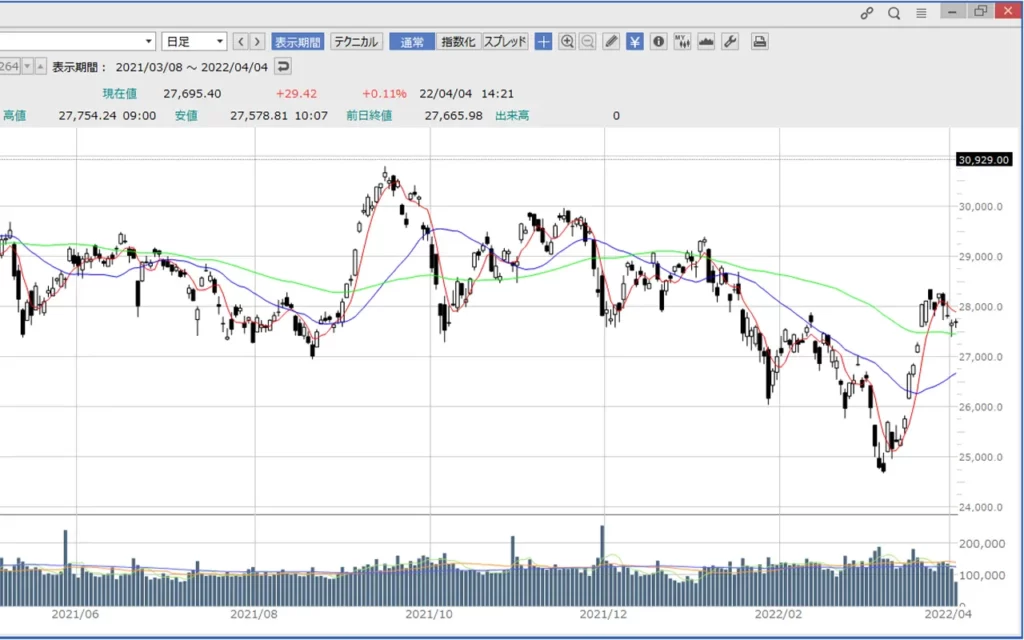Print the chart using printer icon

coord(760,41)
